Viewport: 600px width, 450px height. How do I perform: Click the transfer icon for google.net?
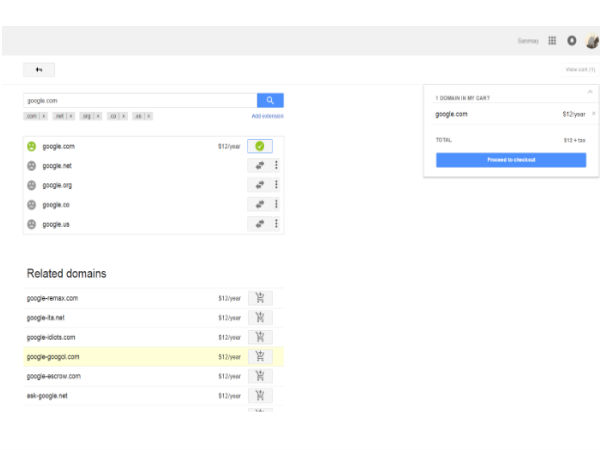point(259,166)
